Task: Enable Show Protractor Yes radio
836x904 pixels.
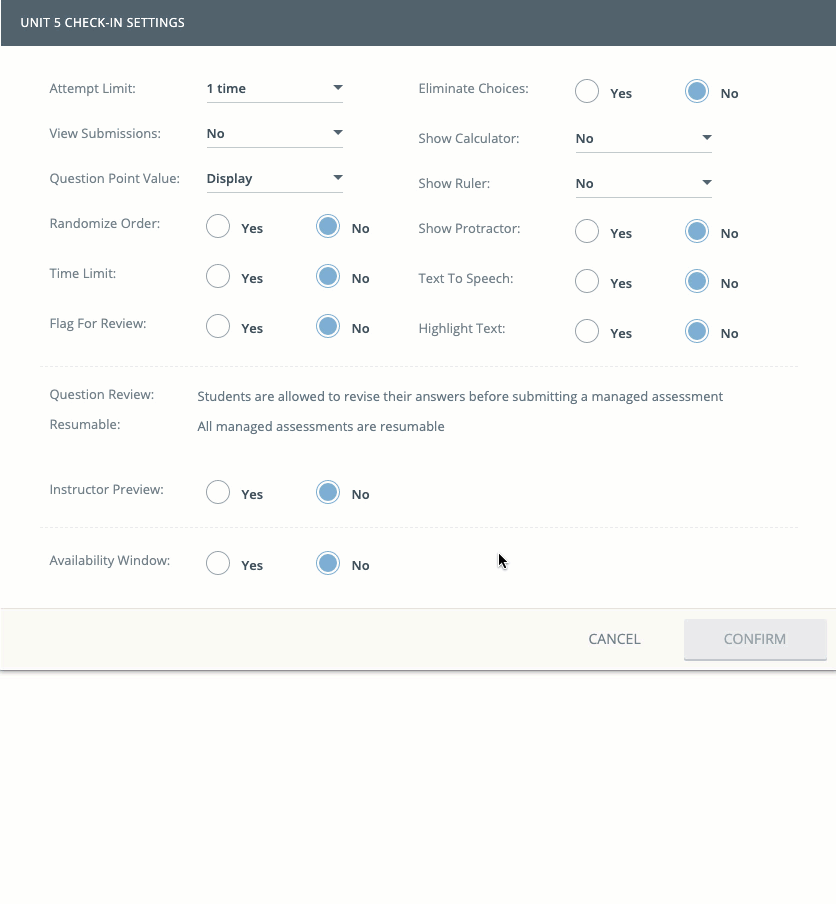Action: pyautogui.click(x=587, y=232)
